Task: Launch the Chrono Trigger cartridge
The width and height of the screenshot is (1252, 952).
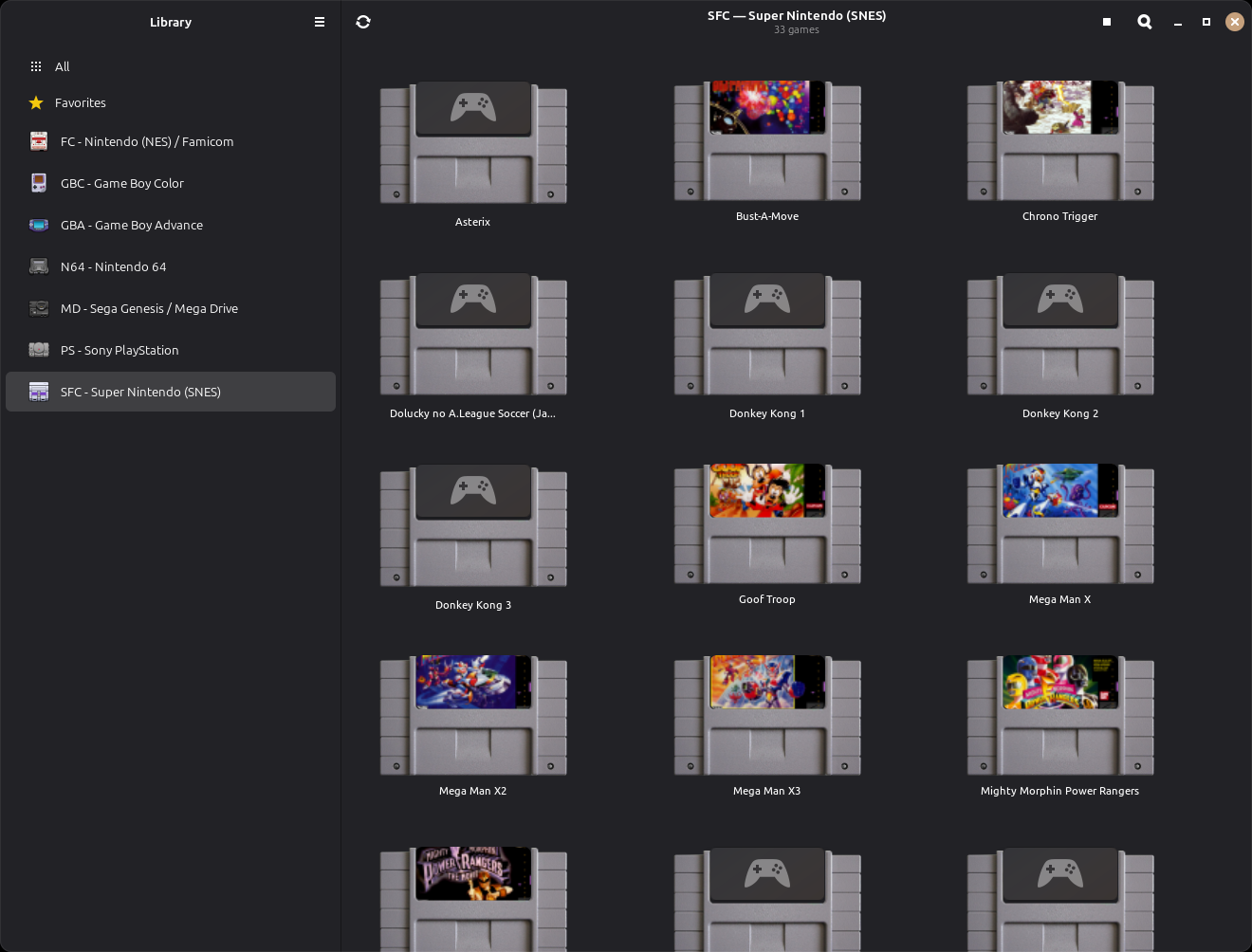Action: click(x=1060, y=140)
